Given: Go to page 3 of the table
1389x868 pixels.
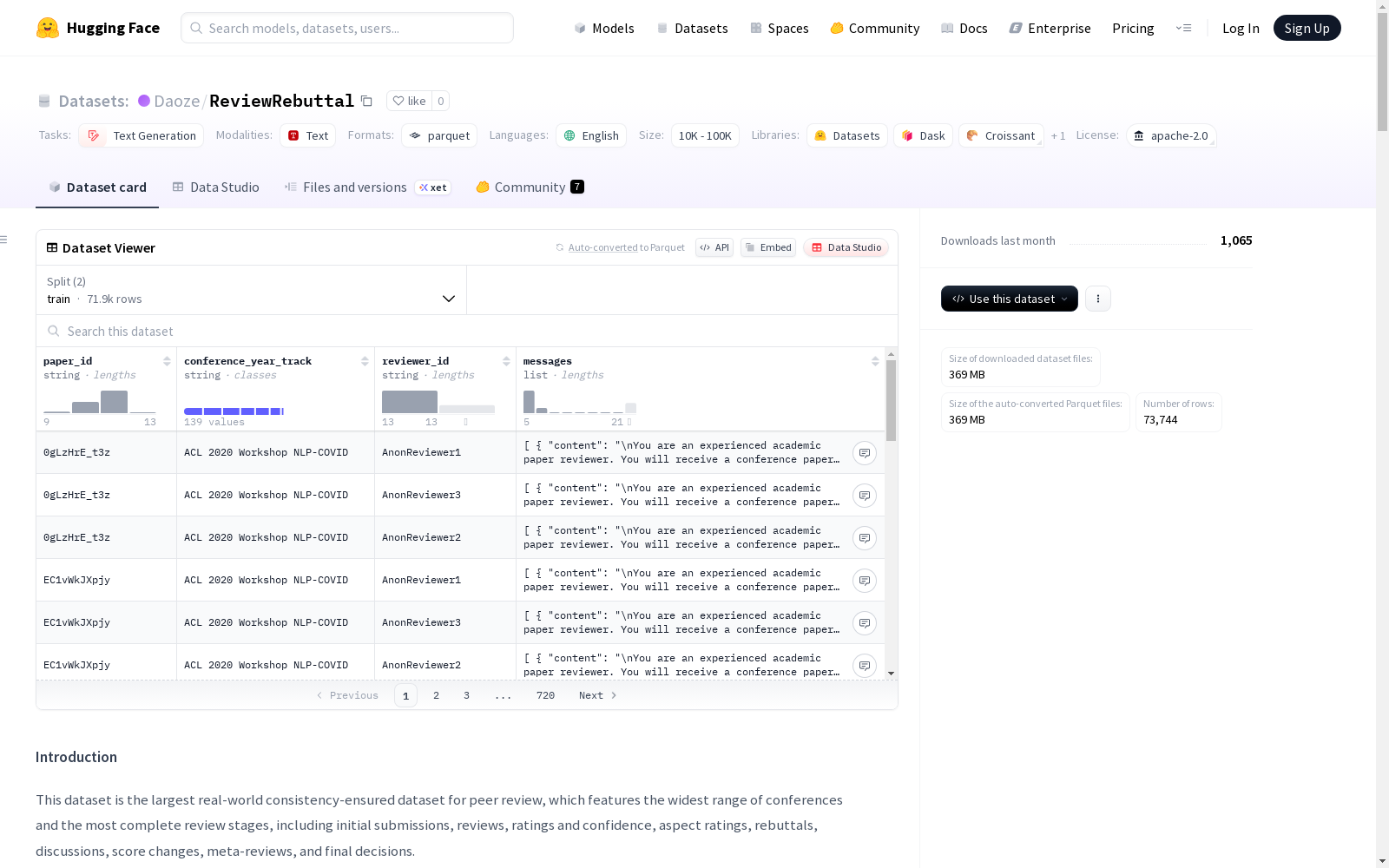Looking at the screenshot, I should pyautogui.click(x=466, y=695).
